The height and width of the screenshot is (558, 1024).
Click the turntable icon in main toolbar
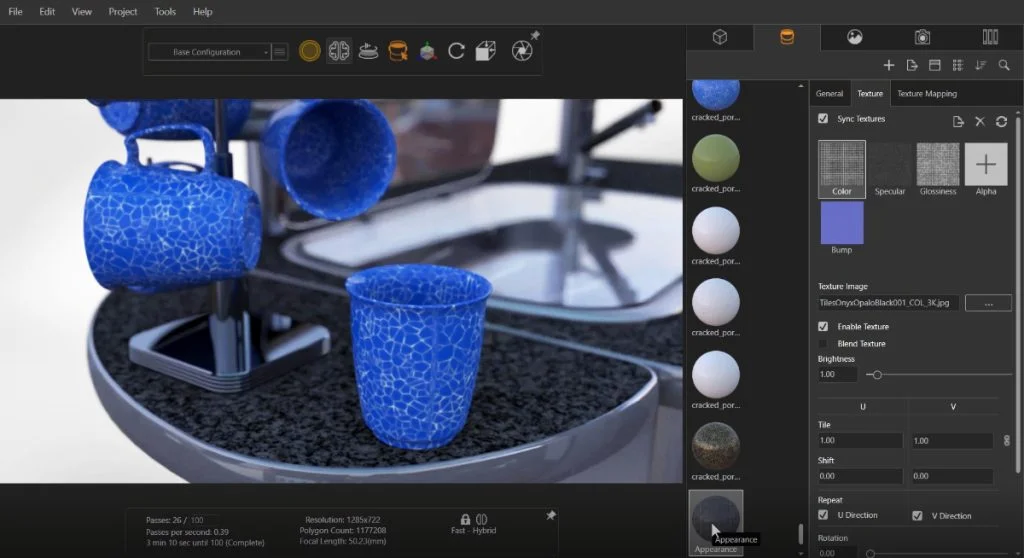pyautogui.click(x=368, y=51)
